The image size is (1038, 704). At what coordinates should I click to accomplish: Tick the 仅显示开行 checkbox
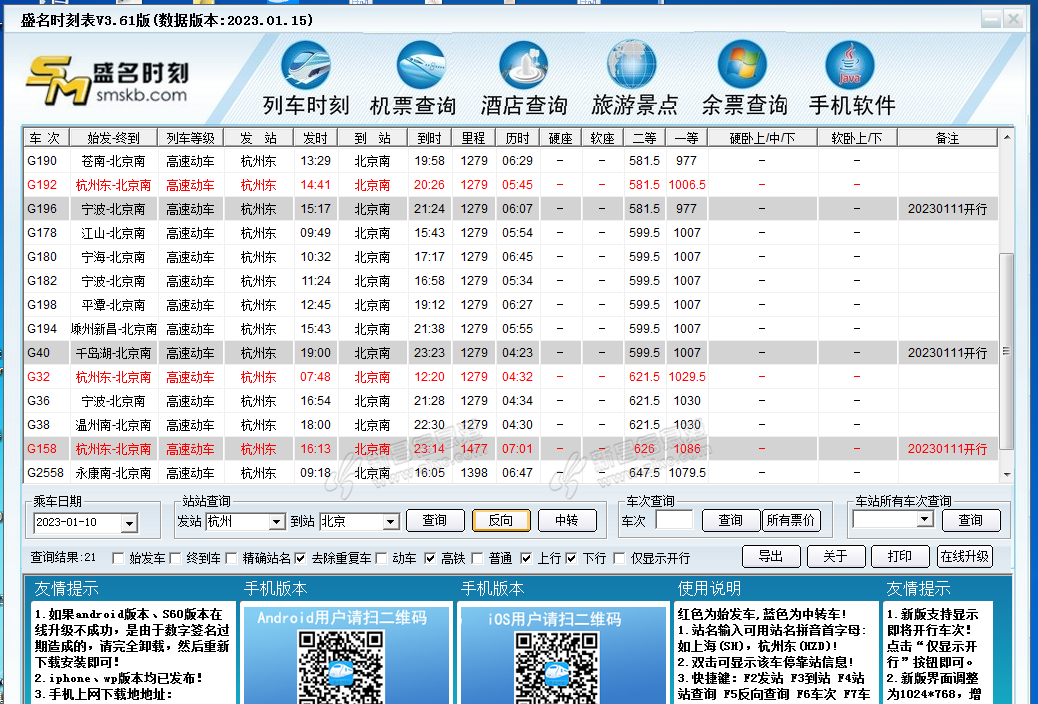point(619,558)
